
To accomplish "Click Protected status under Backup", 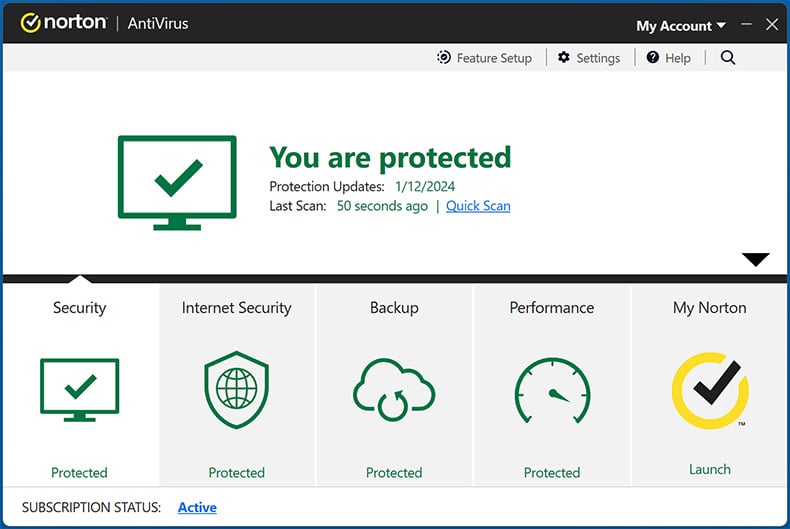I will click(x=394, y=473).
